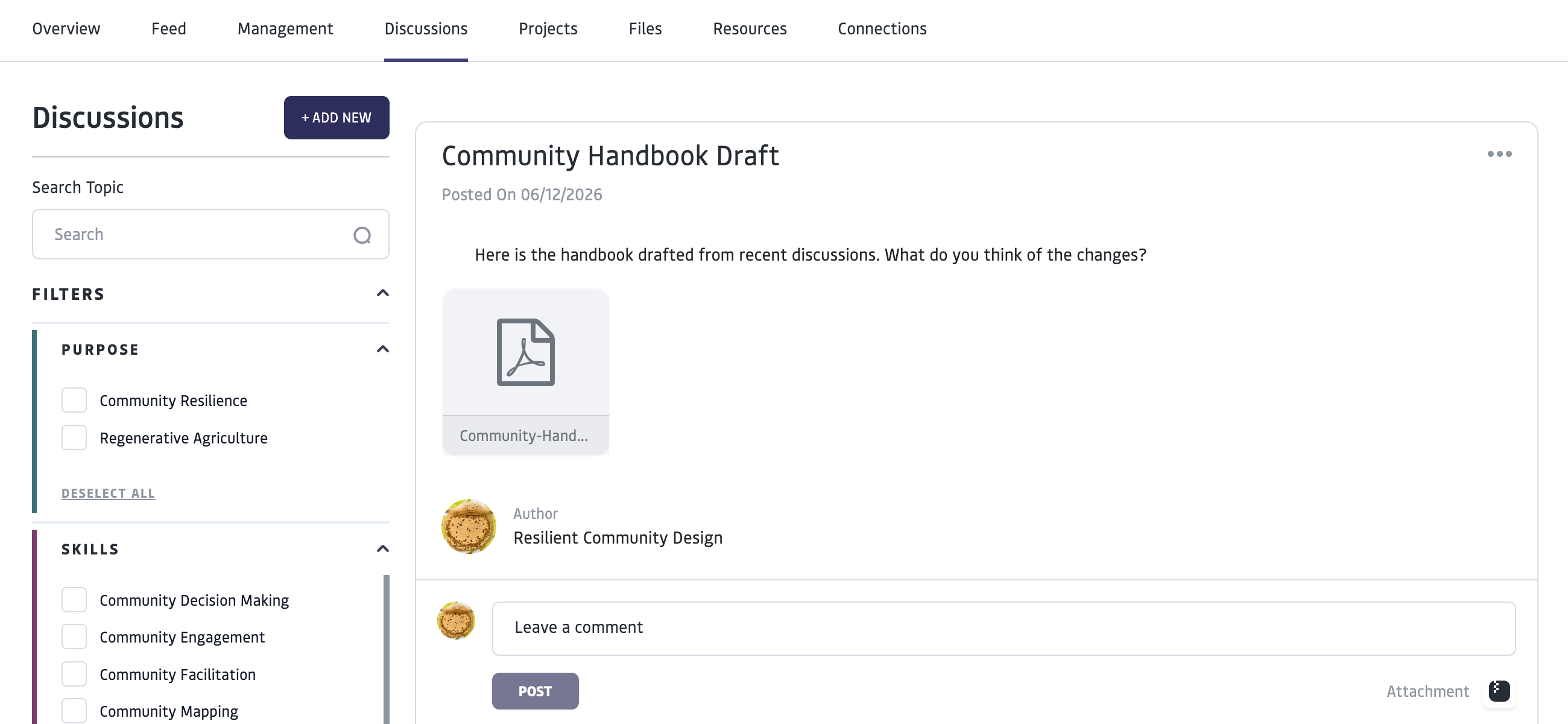This screenshot has width=1568, height=724.
Task: Open the PDF attachment icon
Action: [x=525, y=352]
